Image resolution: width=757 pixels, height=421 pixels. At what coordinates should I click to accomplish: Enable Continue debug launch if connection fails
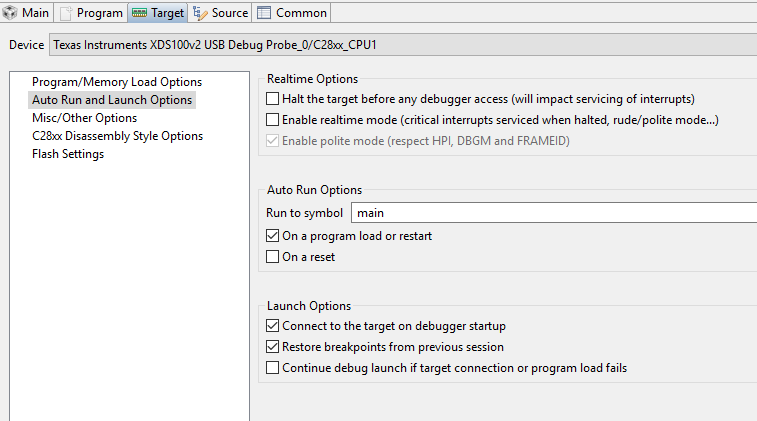pyautogui.click(x=273, y=368)
